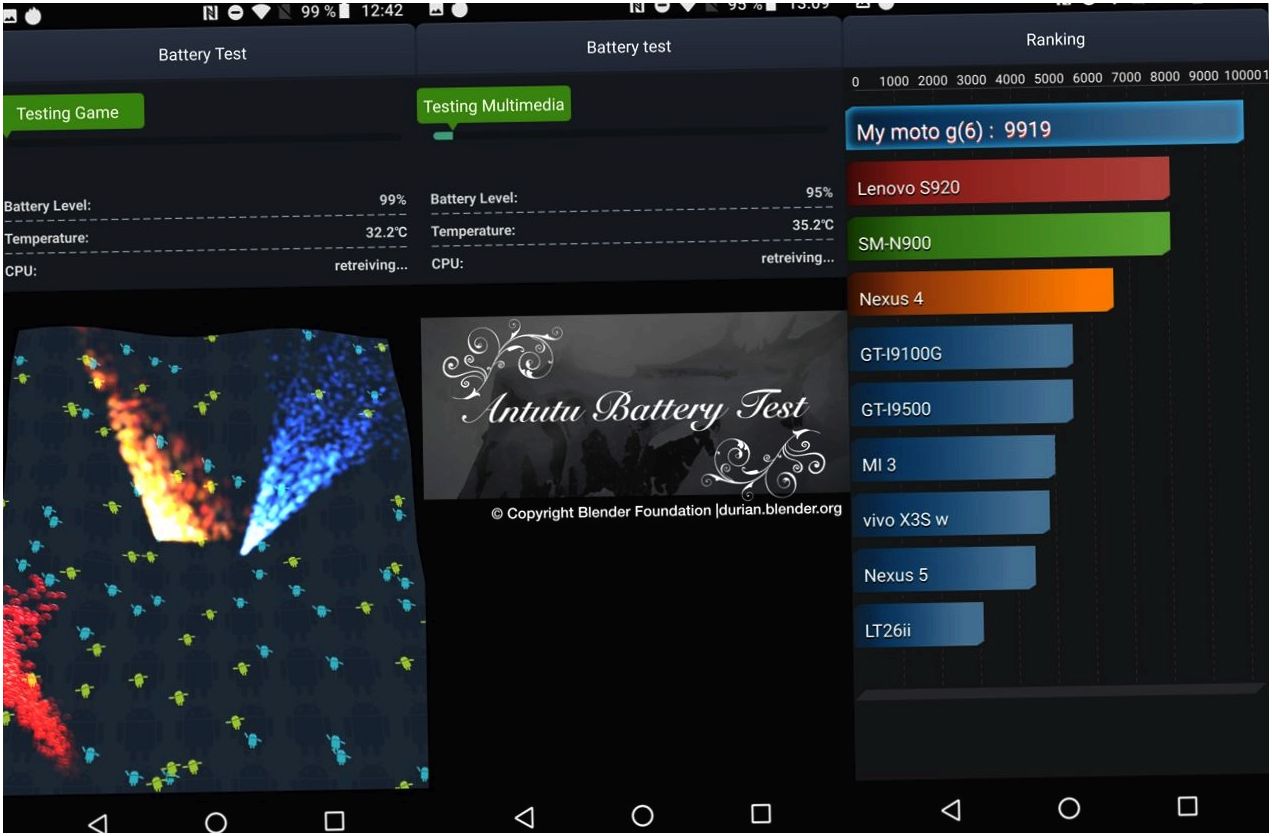1272x836 pixels.
Task: Click the 12:42 clock in status bar
Action: coord(381,11)
